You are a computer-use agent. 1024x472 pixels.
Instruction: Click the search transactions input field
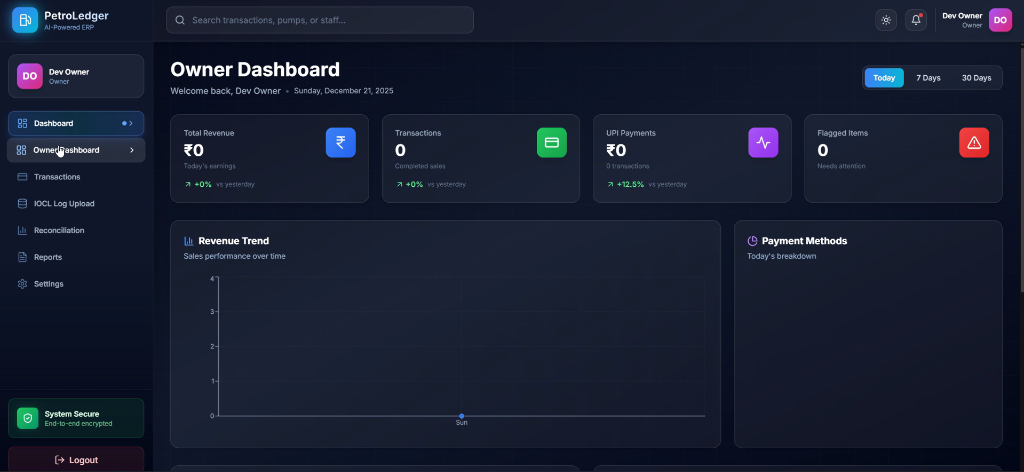[320, 20]
